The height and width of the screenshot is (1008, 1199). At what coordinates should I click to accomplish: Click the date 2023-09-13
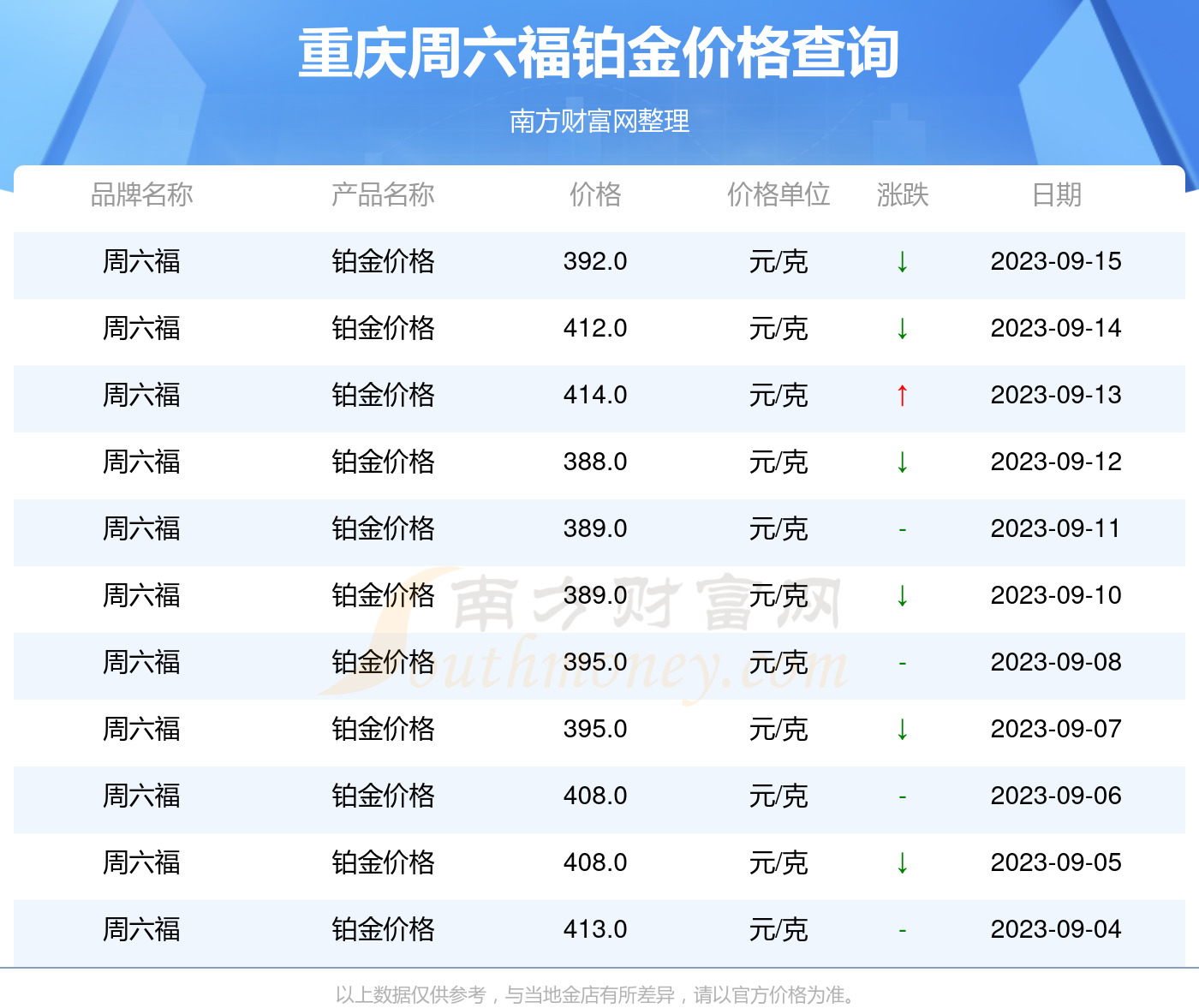1056,395
